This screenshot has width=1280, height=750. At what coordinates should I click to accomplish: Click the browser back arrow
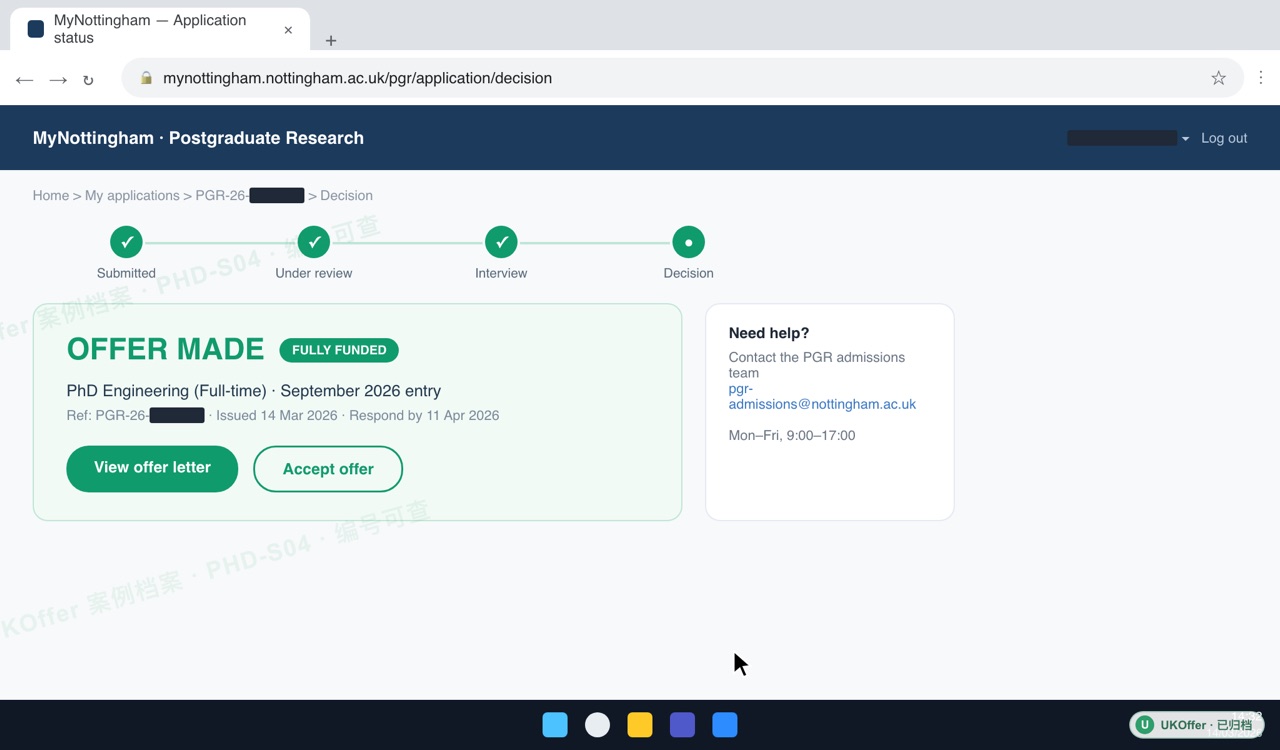click(x=25, y=79)
